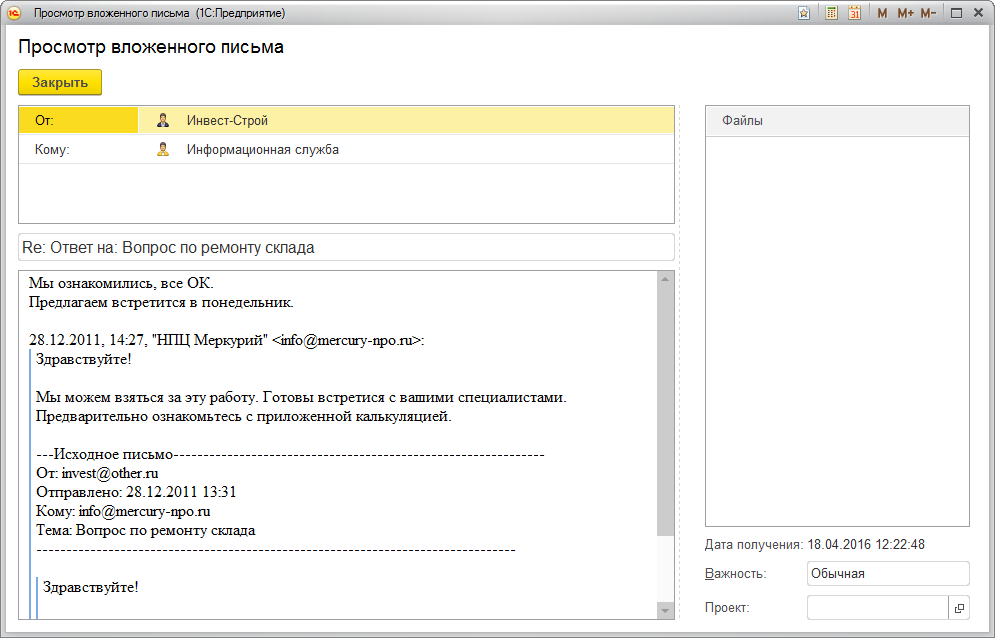995x638 pixels.
Task: Click the line 'Отправлено: 28.12.2011 13:31'
Action: click(x=136, y=492)
